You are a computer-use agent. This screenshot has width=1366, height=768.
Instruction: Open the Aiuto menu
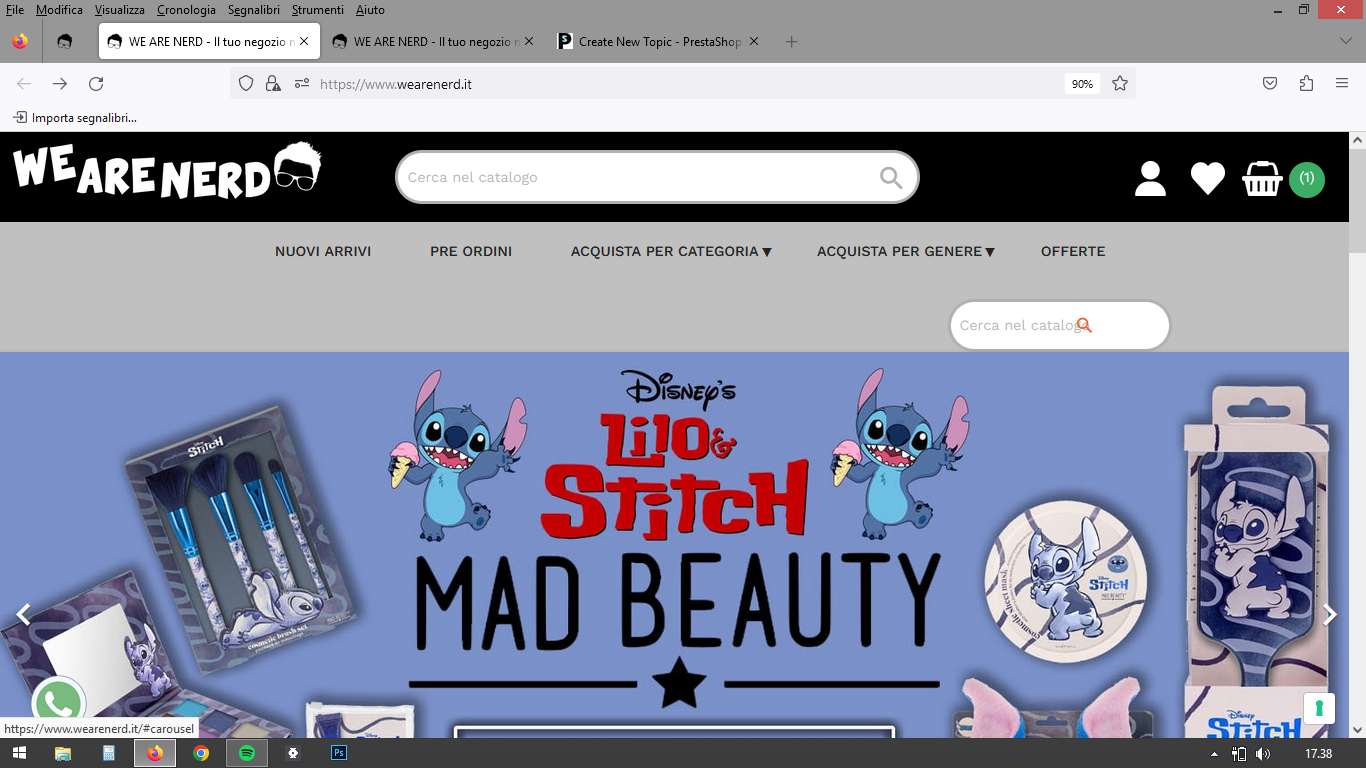pyautogui.click(x=370, y=10)
